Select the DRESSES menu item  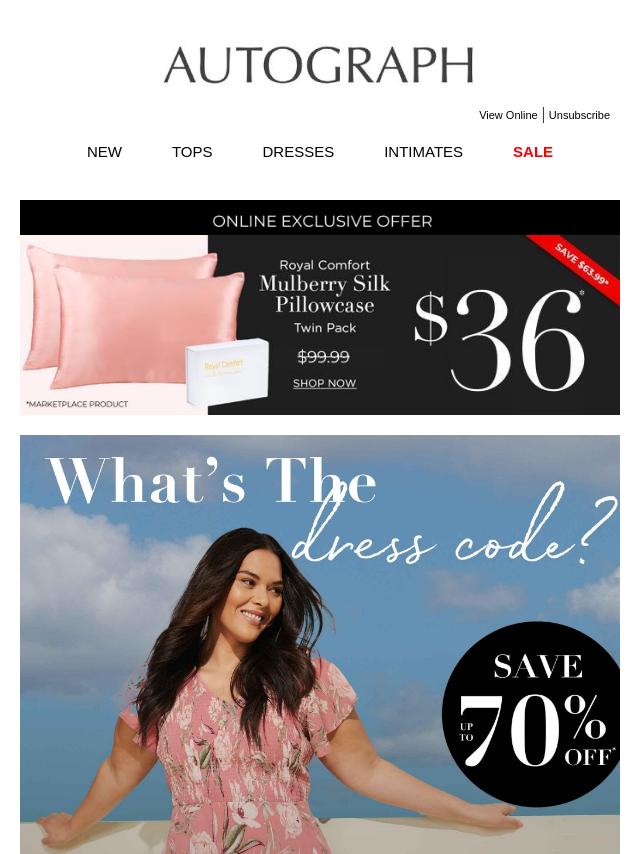[x=298, y=152]
